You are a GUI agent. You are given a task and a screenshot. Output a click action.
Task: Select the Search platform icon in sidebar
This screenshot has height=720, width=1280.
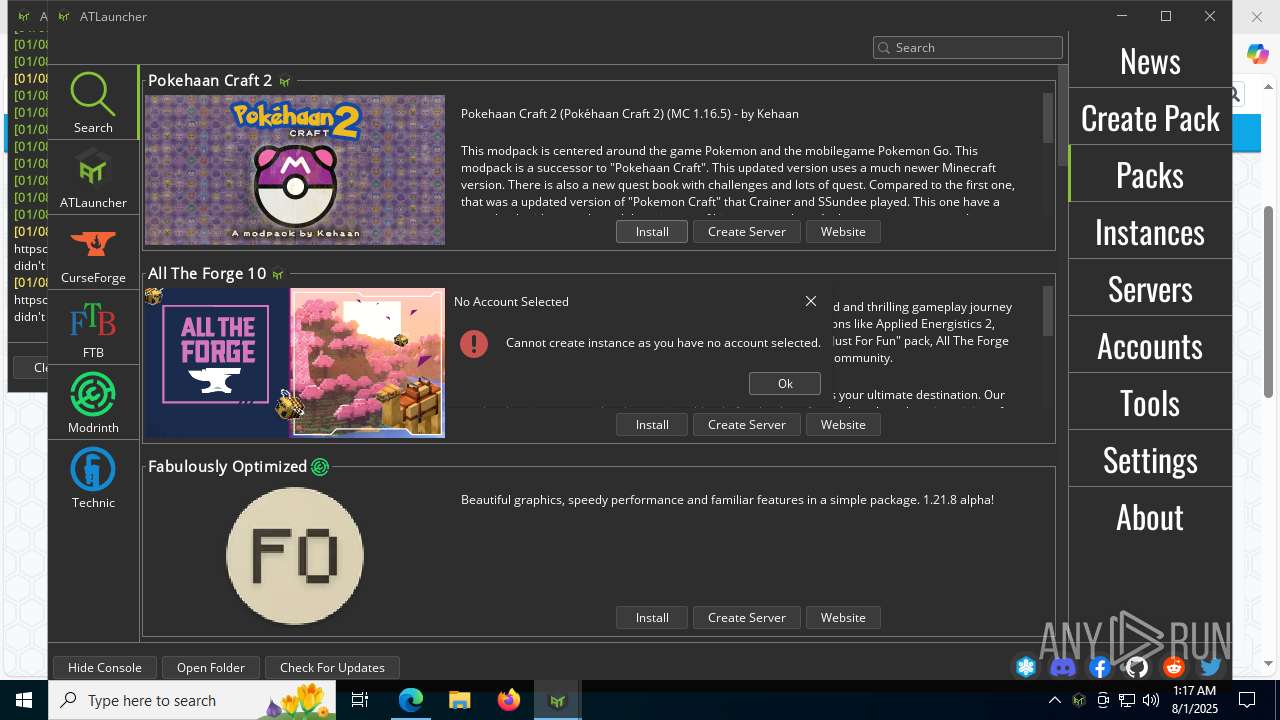point(93,103)
